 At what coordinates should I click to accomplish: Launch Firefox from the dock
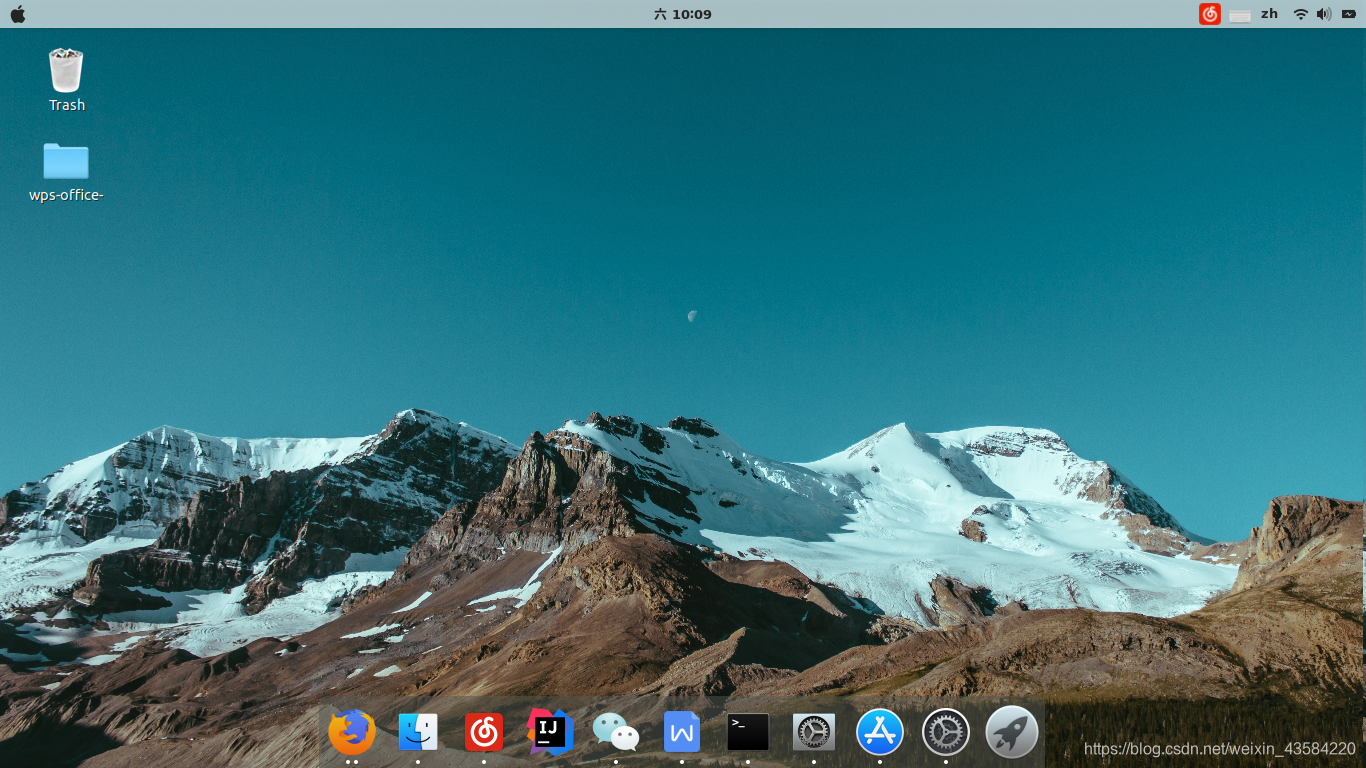click(352, 732)
